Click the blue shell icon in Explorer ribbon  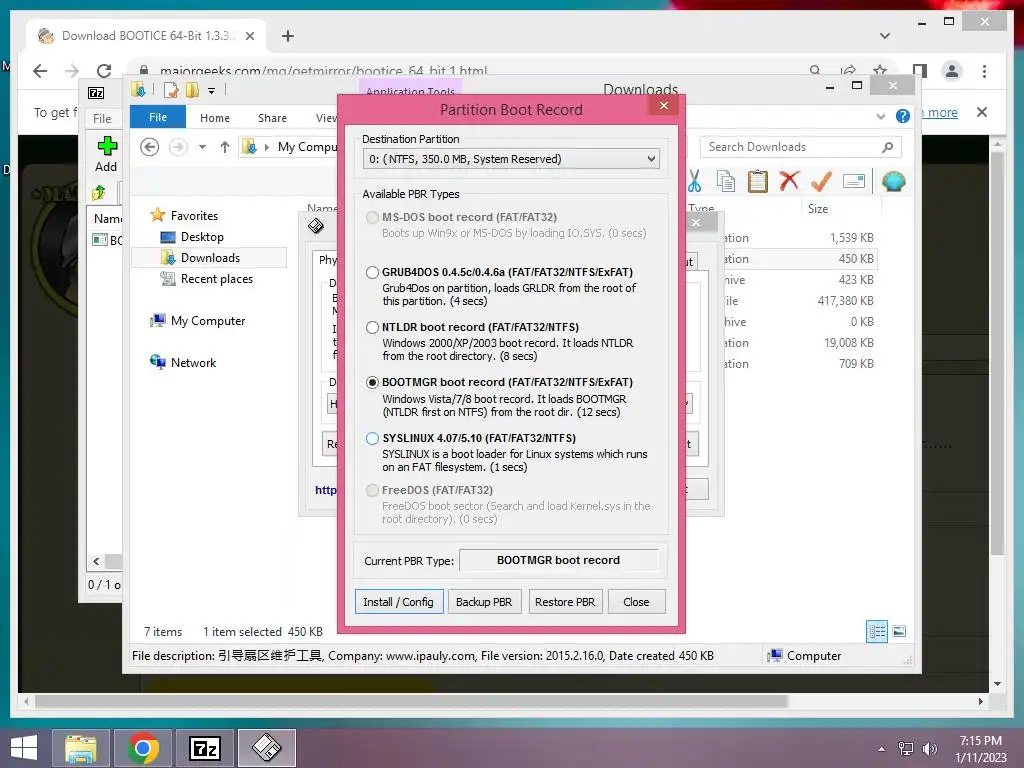(893, 181)
